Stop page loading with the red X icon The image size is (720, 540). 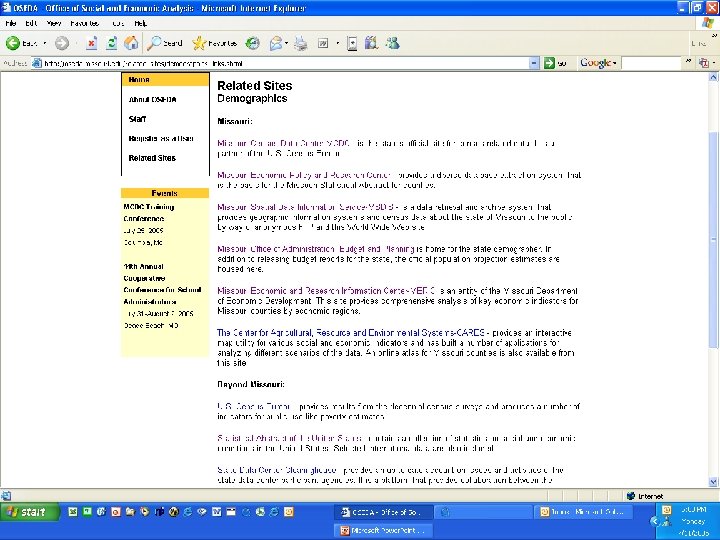(x=91, y=43)
